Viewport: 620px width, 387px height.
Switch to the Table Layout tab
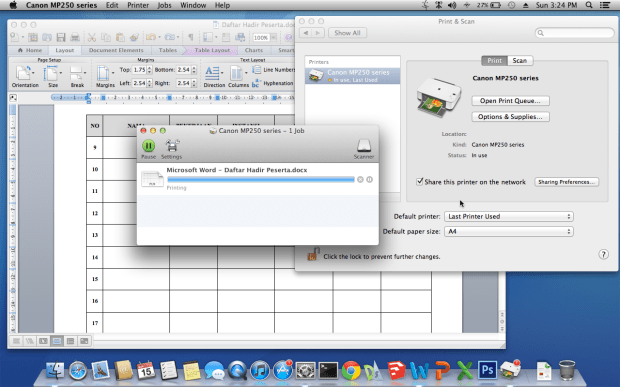pos(212,50)
